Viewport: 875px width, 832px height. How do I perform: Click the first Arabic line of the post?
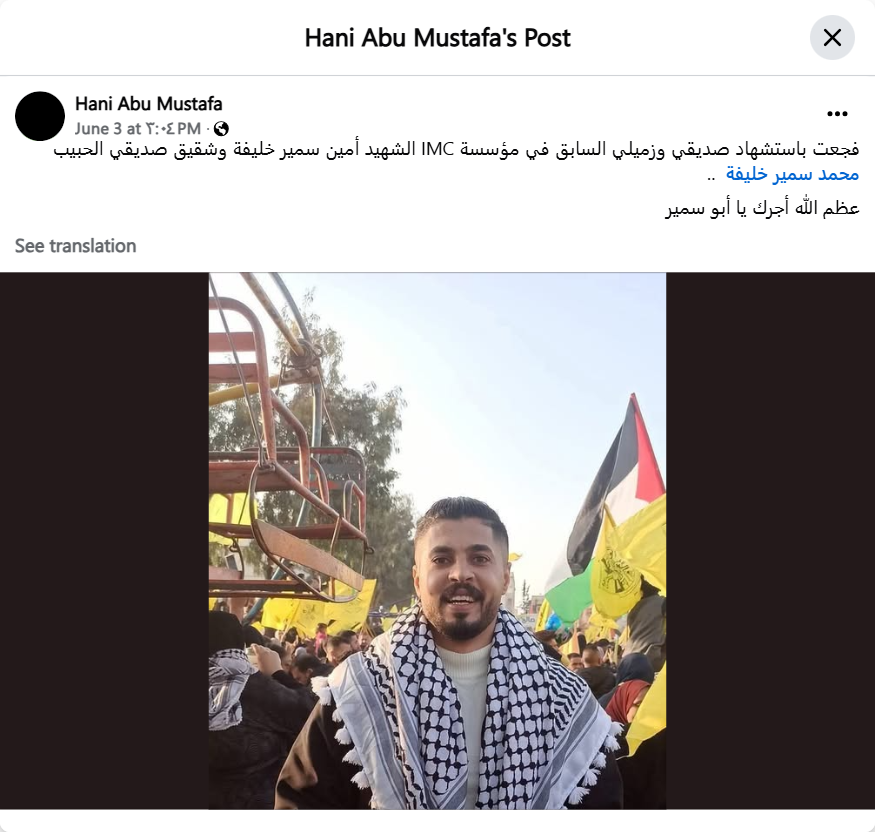click(456, 150)
